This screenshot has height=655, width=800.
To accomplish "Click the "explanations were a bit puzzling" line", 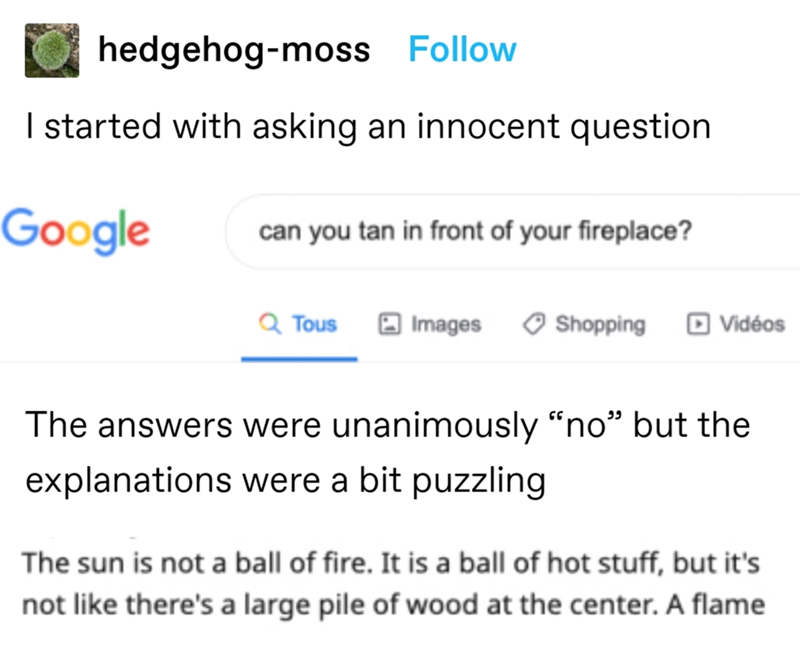I will click(x=284, y=479).
